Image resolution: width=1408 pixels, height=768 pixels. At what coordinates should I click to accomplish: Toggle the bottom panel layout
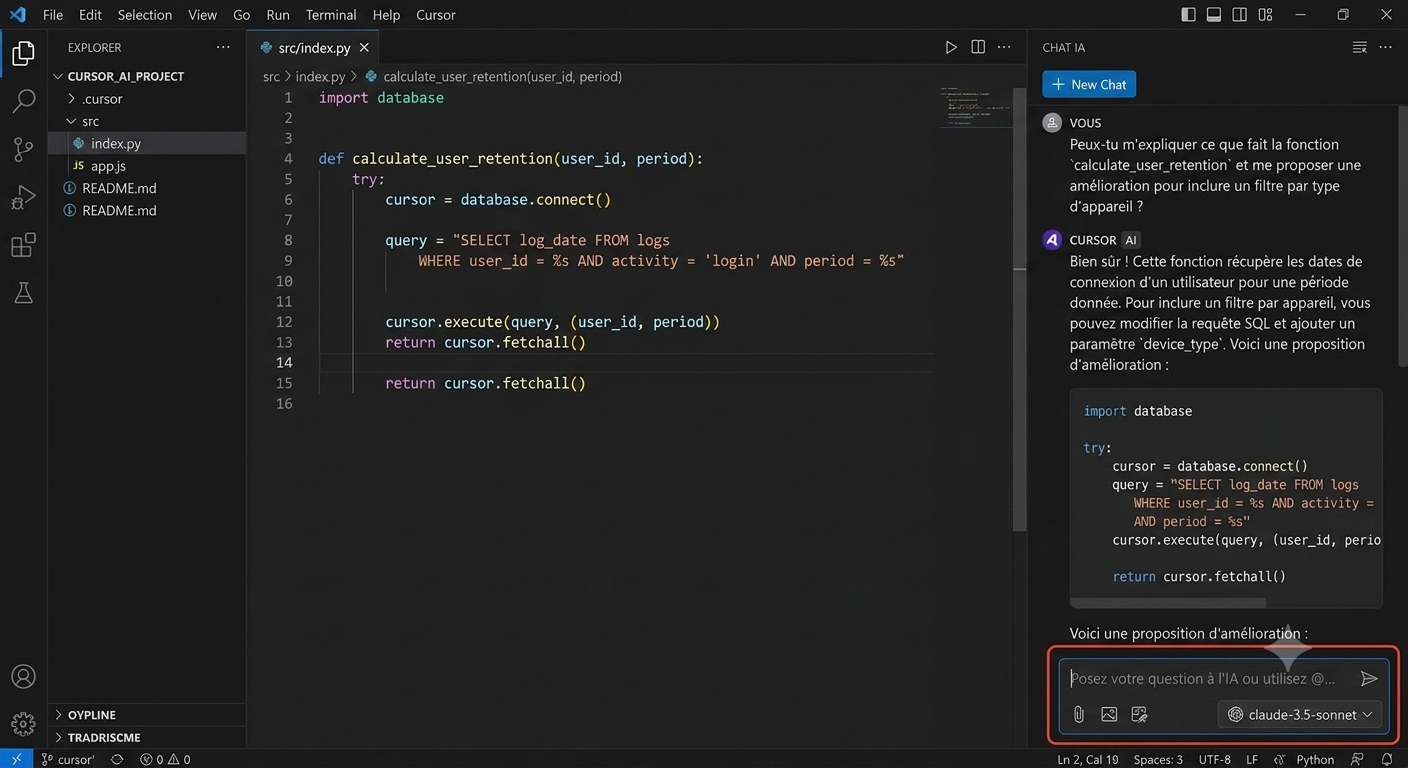pyautogui.click(x=1214, y=15)
